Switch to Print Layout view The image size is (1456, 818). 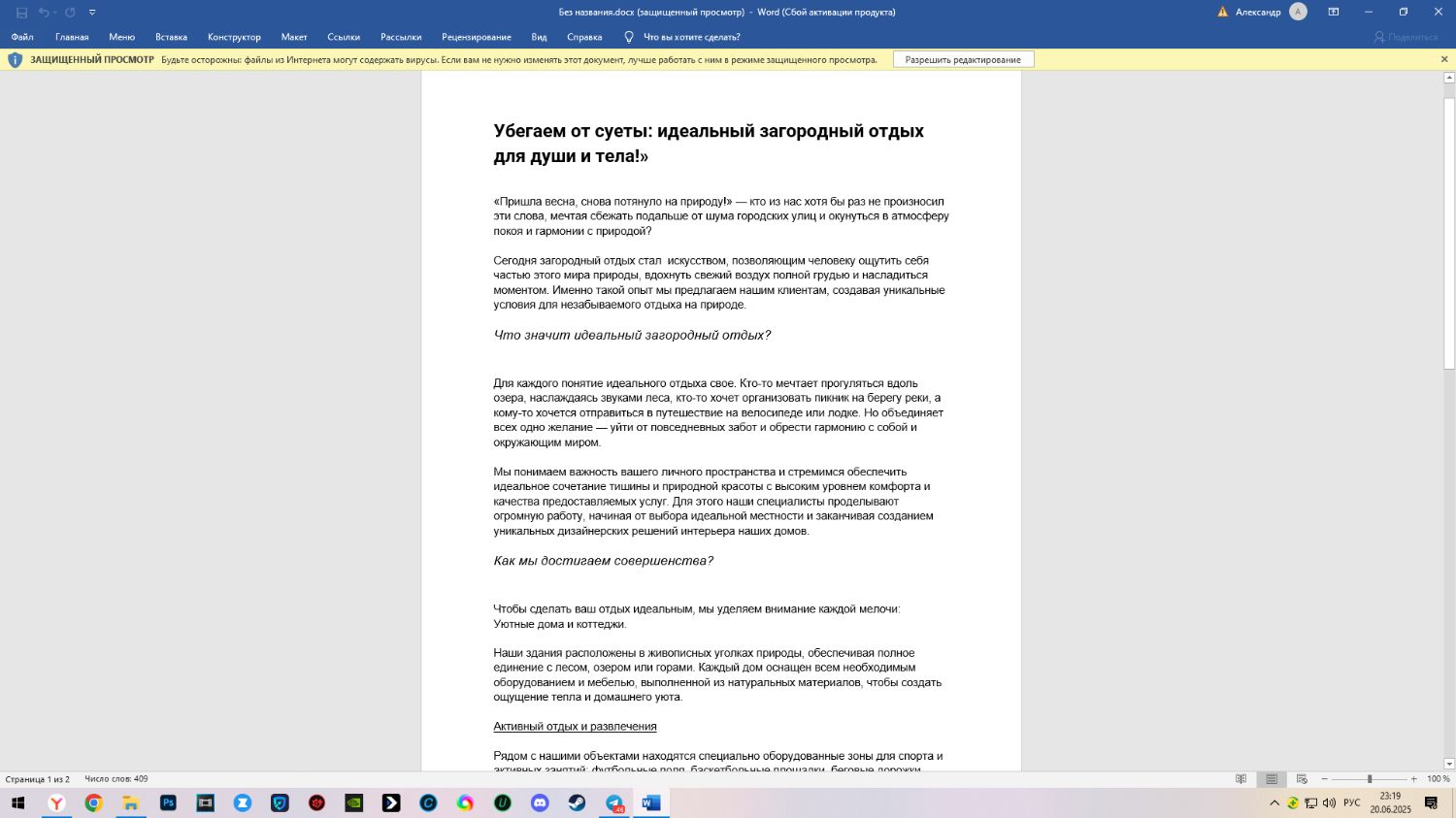pyautogui.click(x=1272, y=779)
